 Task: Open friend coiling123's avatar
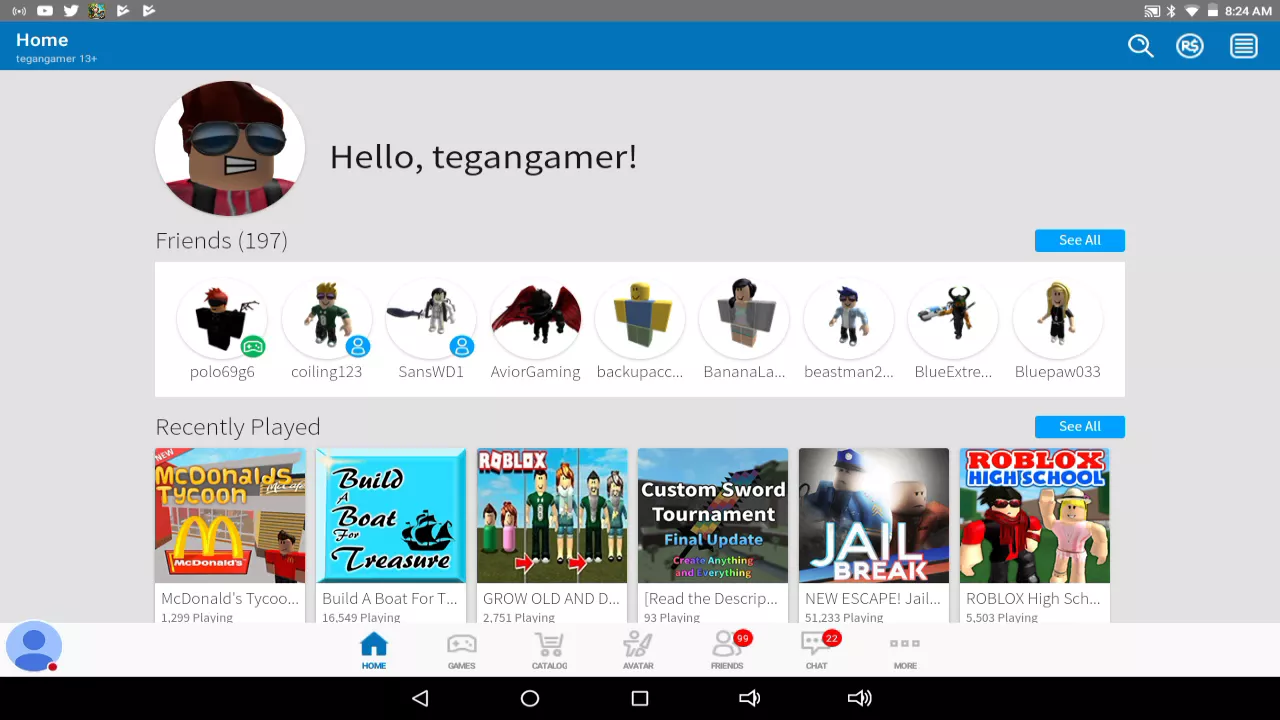pos(327,318)
